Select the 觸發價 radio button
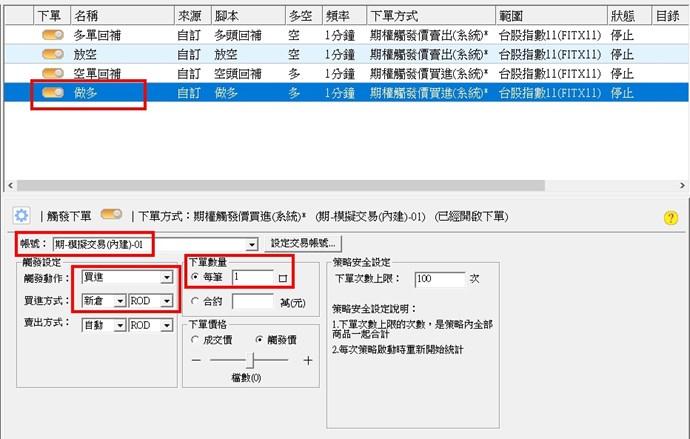Image resolution: width=690 pixels, height=439 pixels. [x=259, y=340]
